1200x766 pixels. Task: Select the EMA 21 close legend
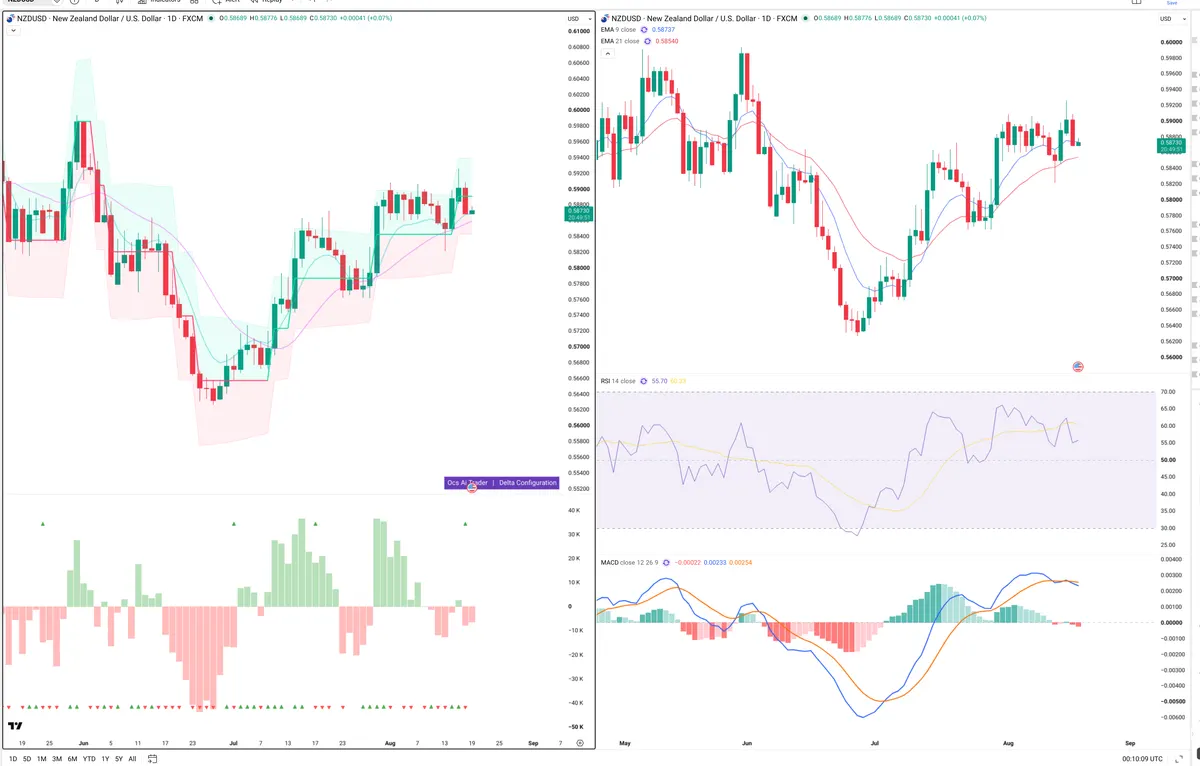pyautogui.click(x=620, y=41)
